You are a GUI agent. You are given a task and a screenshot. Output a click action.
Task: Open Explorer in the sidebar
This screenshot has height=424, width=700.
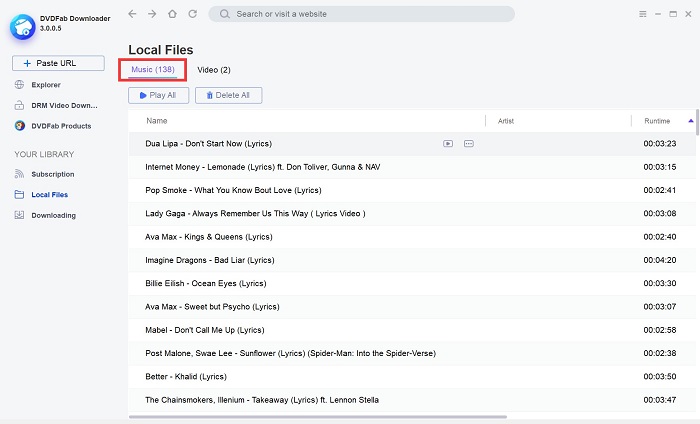pos(46,85)
